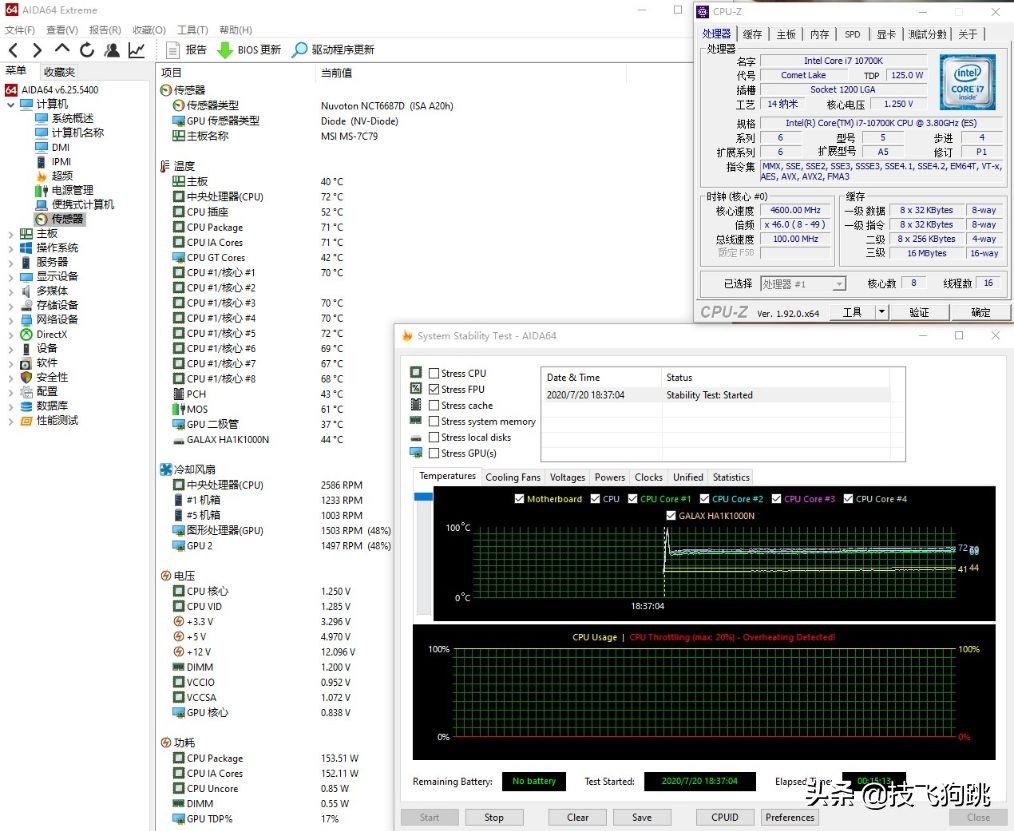Click the 报告 document icon in toolbar

coord(173,50)
